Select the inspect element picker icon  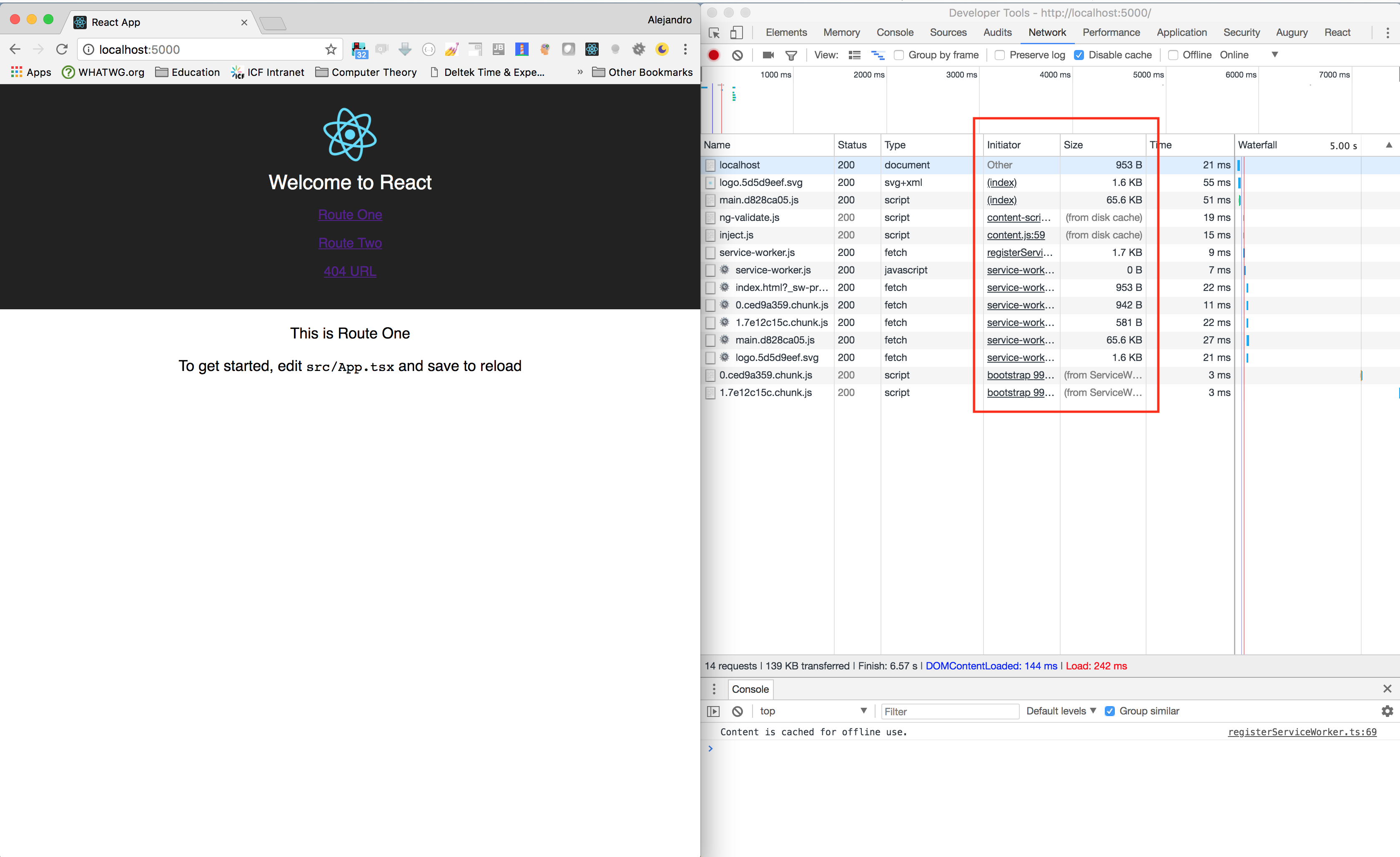(x=714, y=33)
